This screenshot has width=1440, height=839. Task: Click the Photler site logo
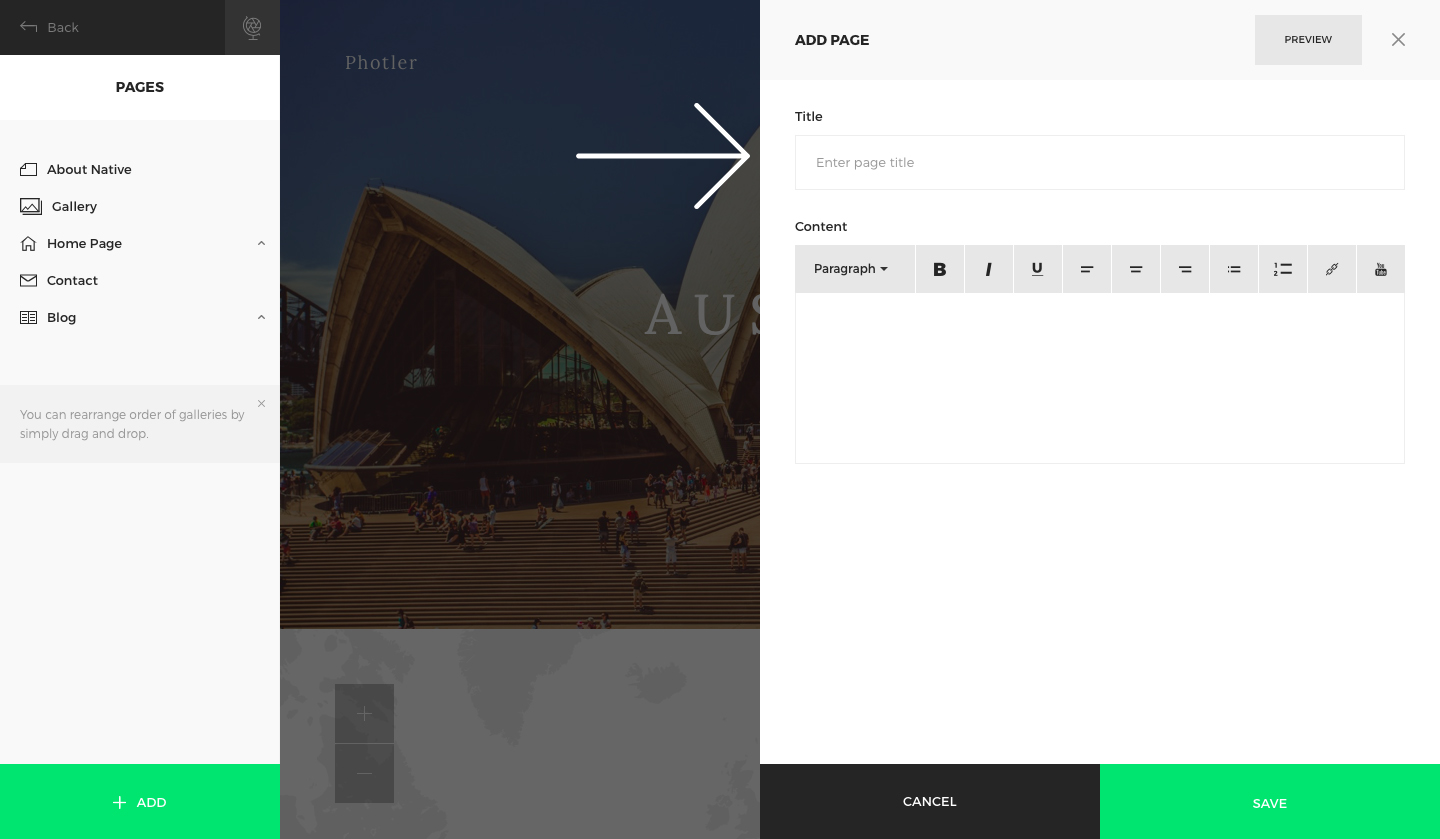point(381,62)
